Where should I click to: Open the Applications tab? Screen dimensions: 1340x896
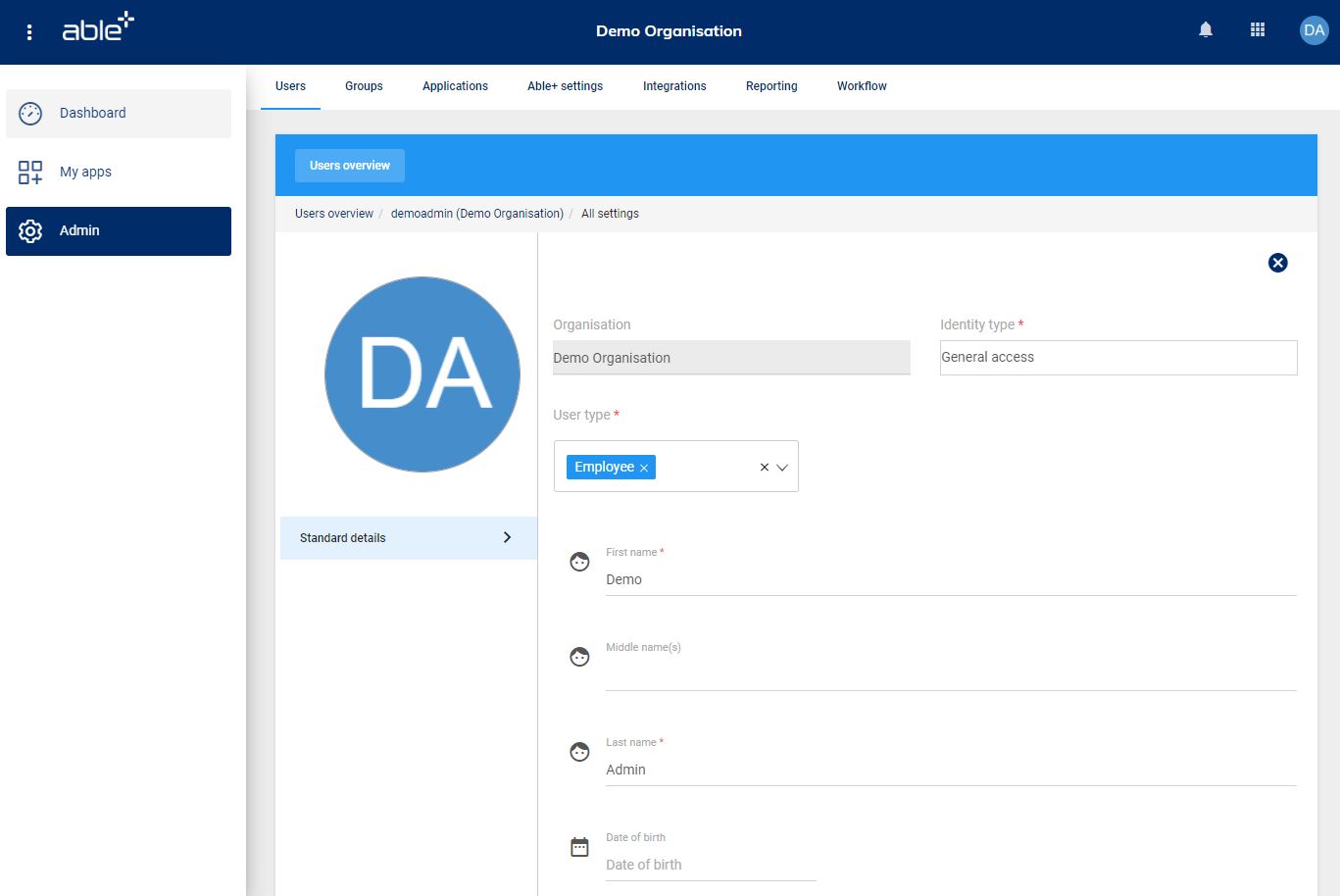tap(455, 86)
